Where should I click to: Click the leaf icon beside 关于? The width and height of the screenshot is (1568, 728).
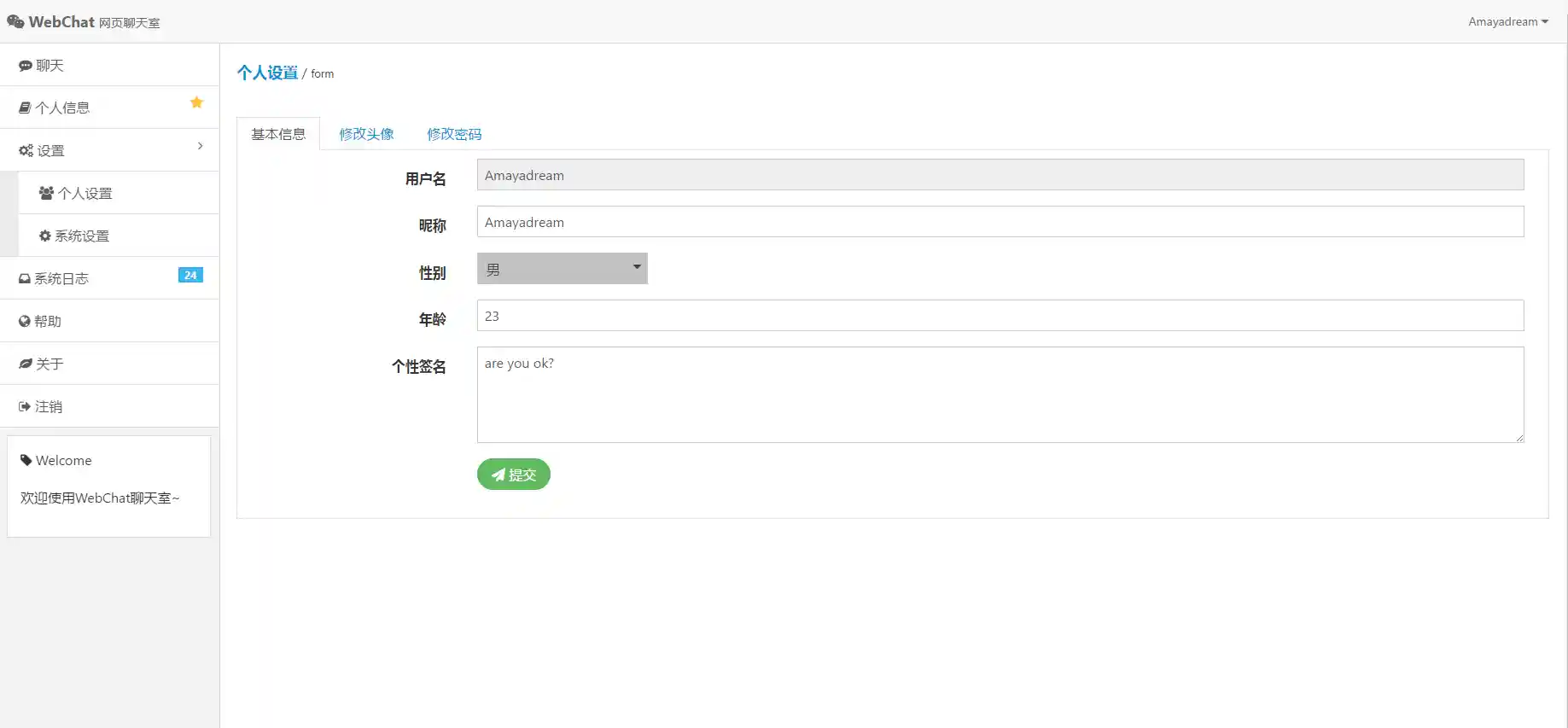(x=26, y=364)
